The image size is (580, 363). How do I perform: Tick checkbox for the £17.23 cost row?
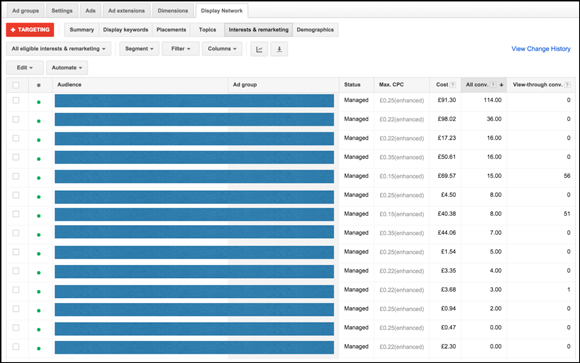click(16, 138)
